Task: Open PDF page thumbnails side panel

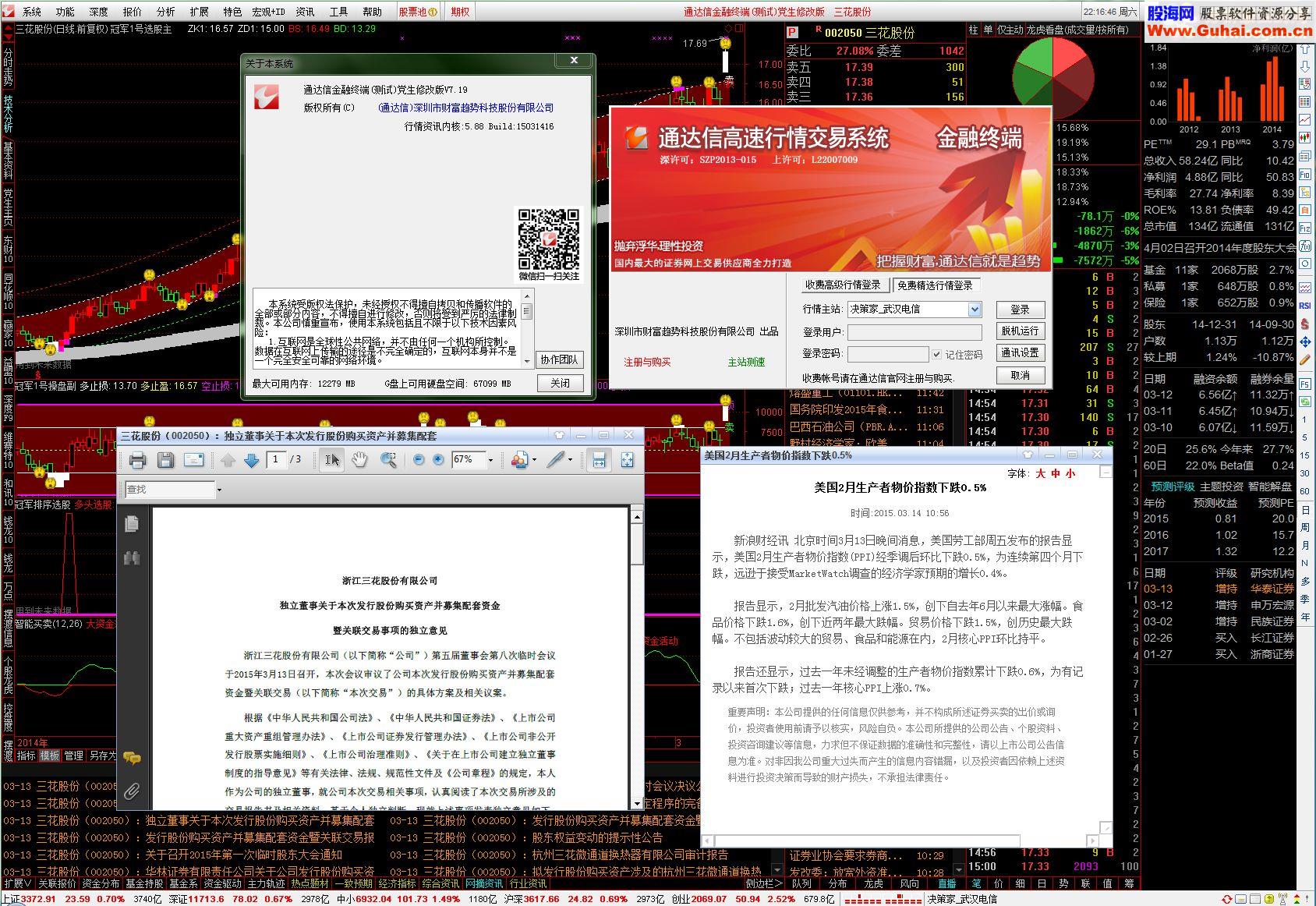Action: click(x=132, y=524)
